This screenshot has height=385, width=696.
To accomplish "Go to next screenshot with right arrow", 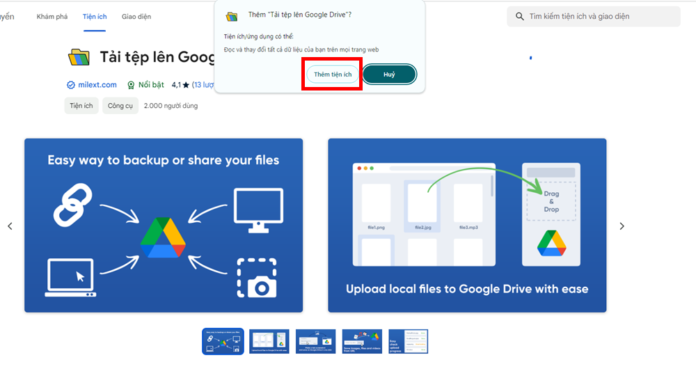I will pyautogui.click(x=622, y=226).
